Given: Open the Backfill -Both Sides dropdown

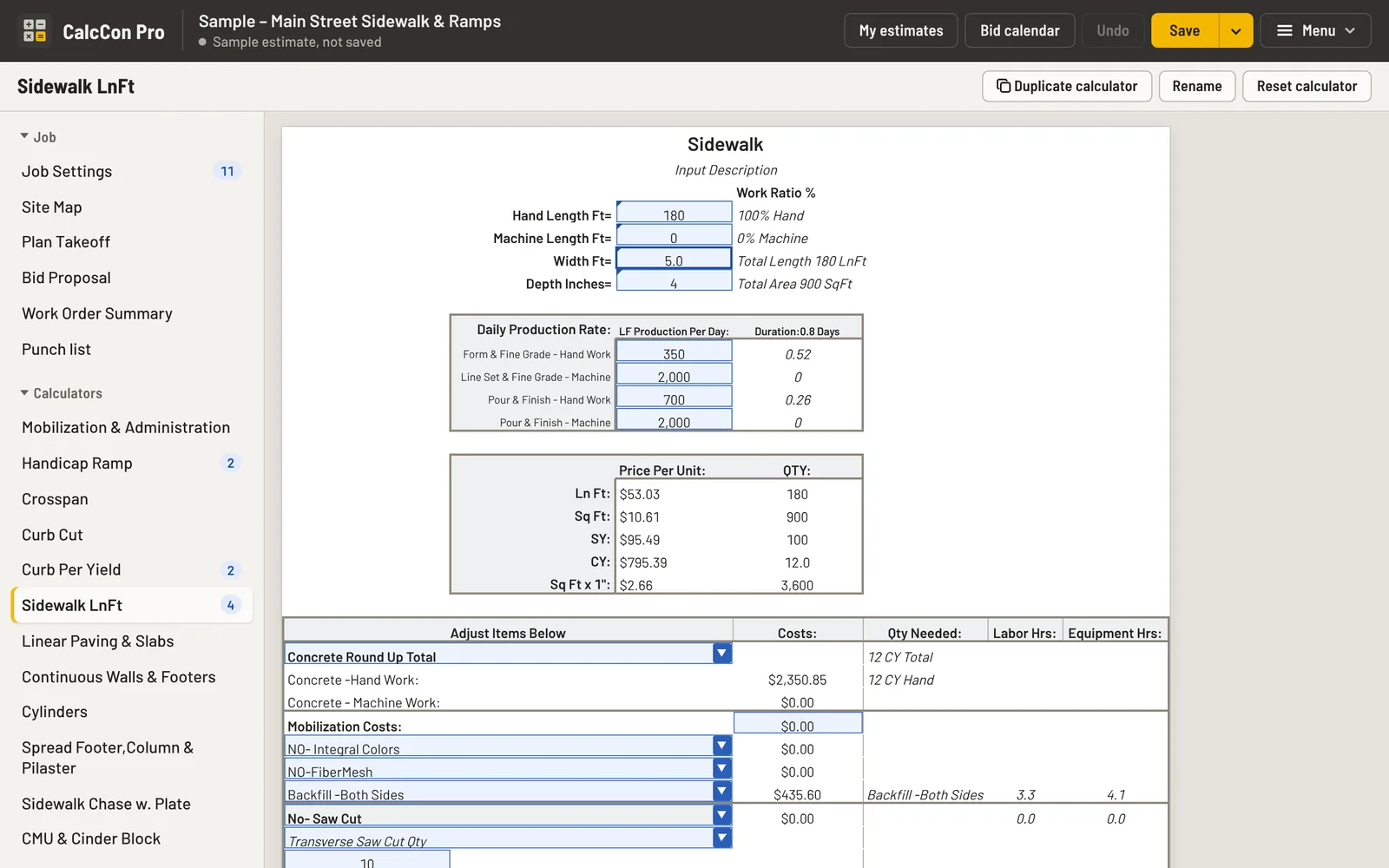Looking at the screenshot, I should pos(721,791).
